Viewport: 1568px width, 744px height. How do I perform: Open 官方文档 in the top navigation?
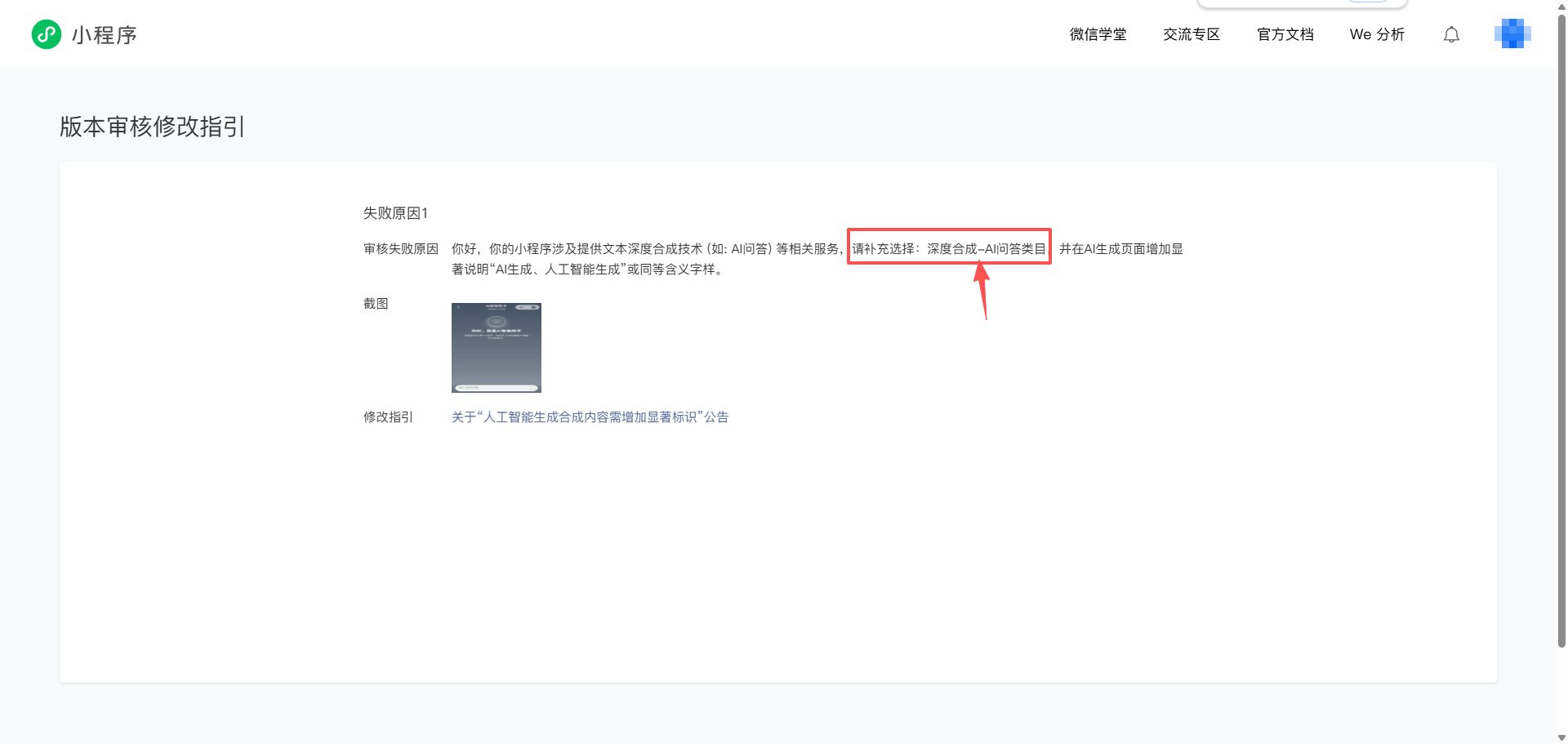coord(1285,34)
